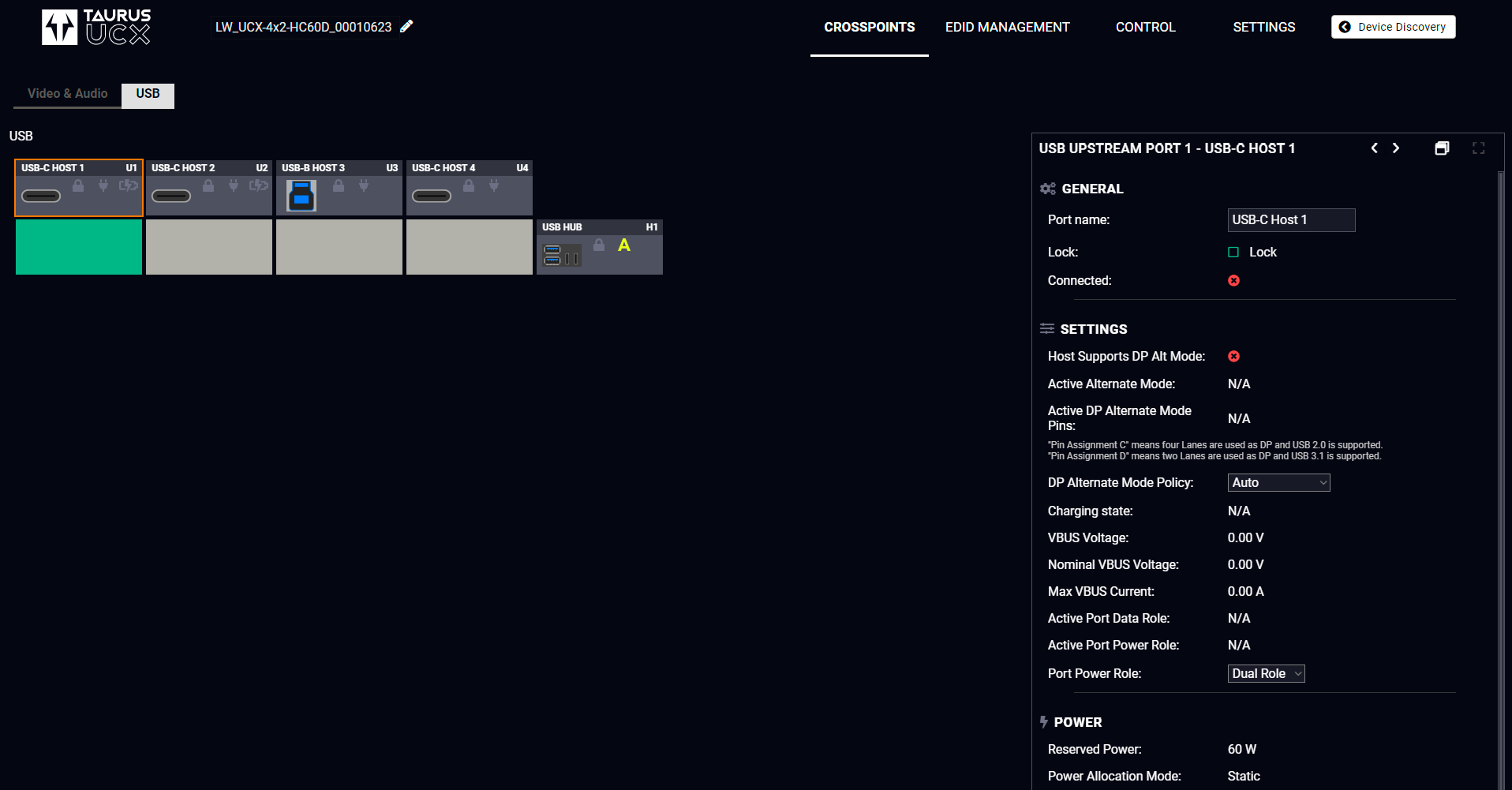Select green crosspoint under USB-C Host 1
This screenshot has height=790, width=1512.
[x=79, y=247]
